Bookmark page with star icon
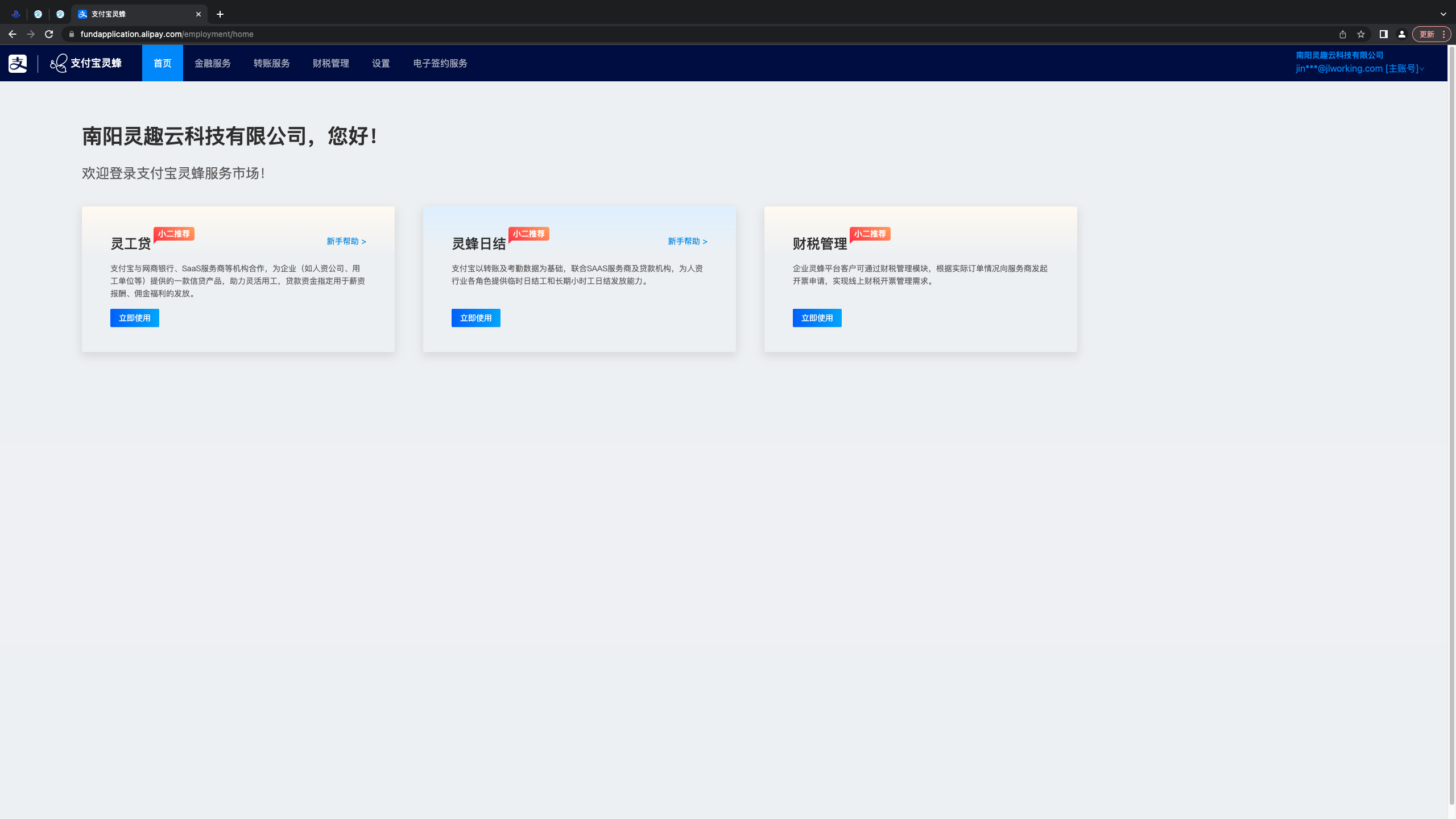1456x819 pixels. tap(1361, 34)
